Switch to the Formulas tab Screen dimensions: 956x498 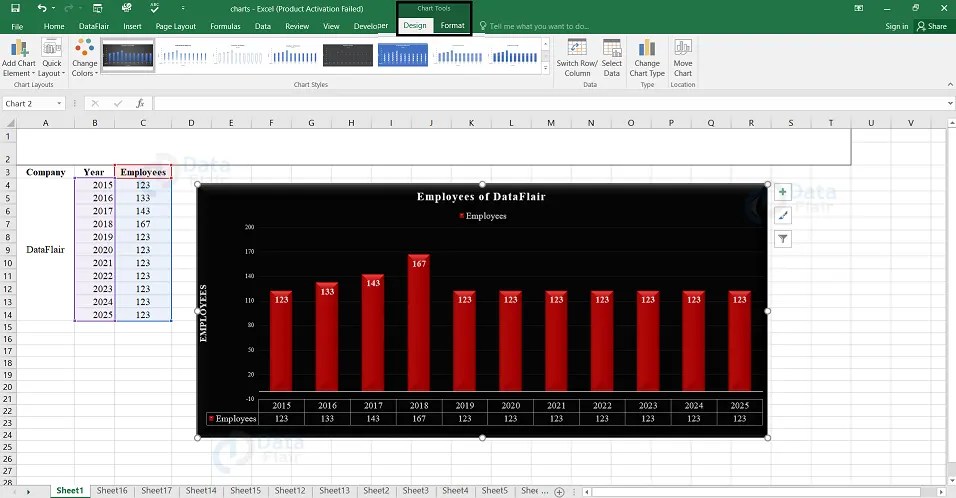click(225, 26)
